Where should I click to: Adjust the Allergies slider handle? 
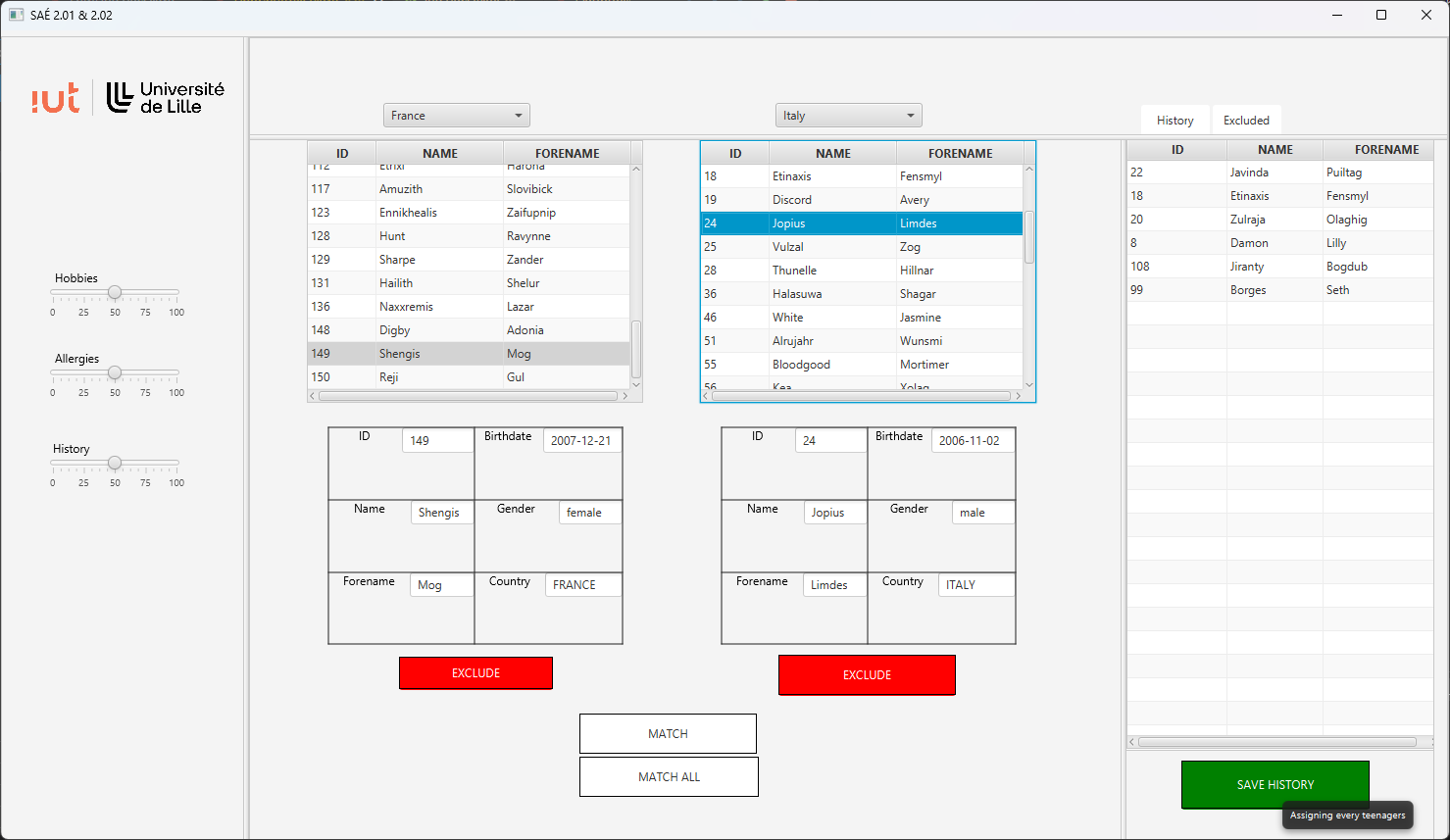pyautogui.click(x=115, y=372)
